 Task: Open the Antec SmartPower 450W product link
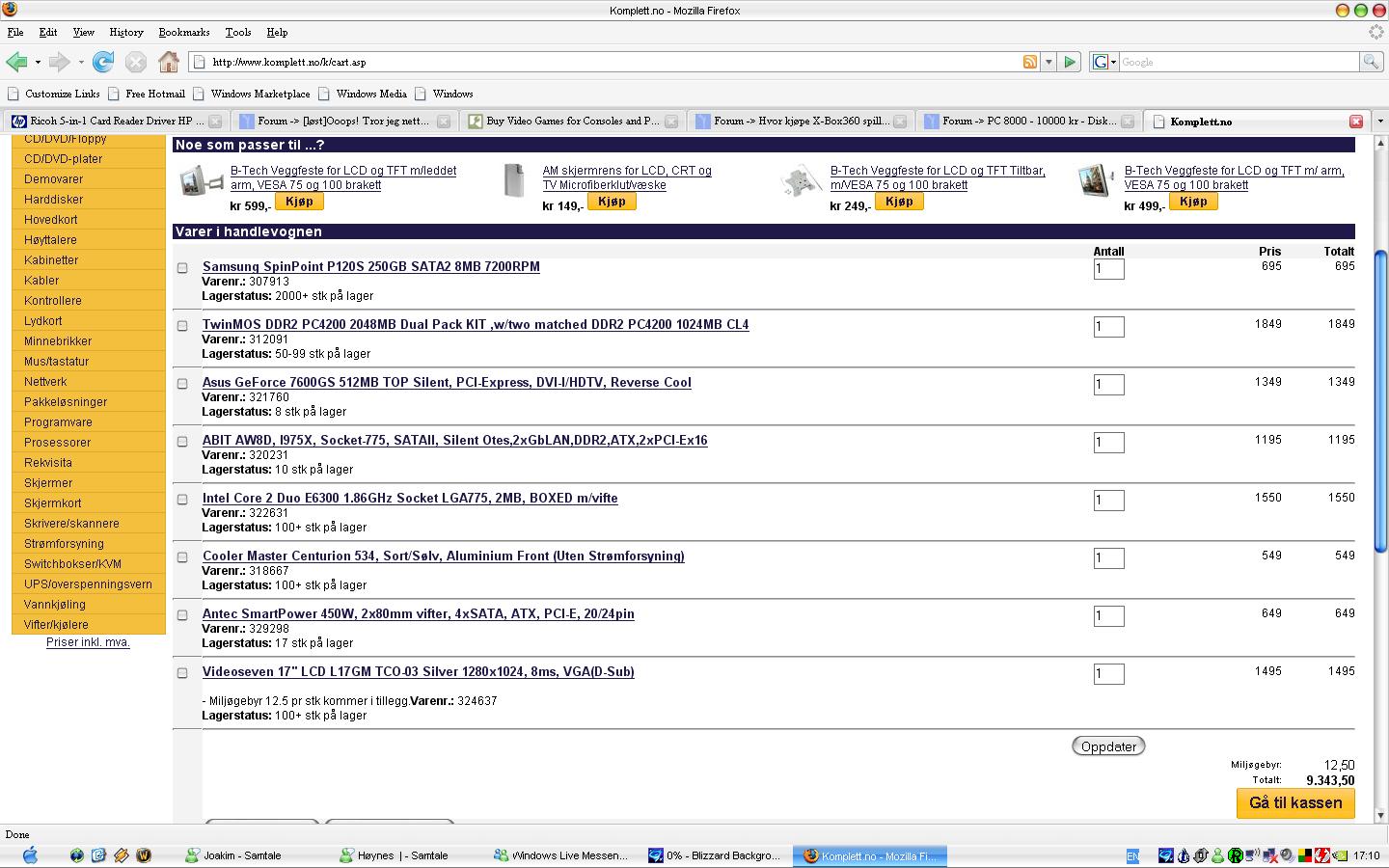click(x=418, y=613)
